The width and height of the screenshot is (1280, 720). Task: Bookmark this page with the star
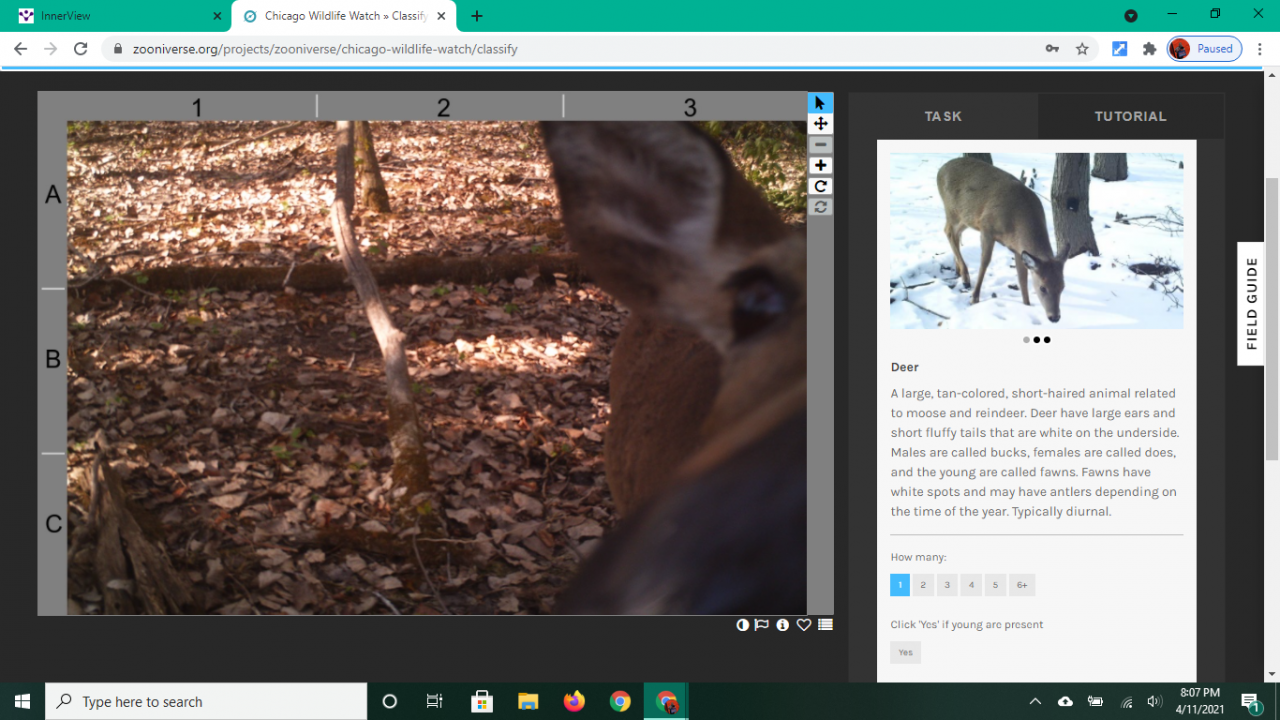coord(1082,48)
